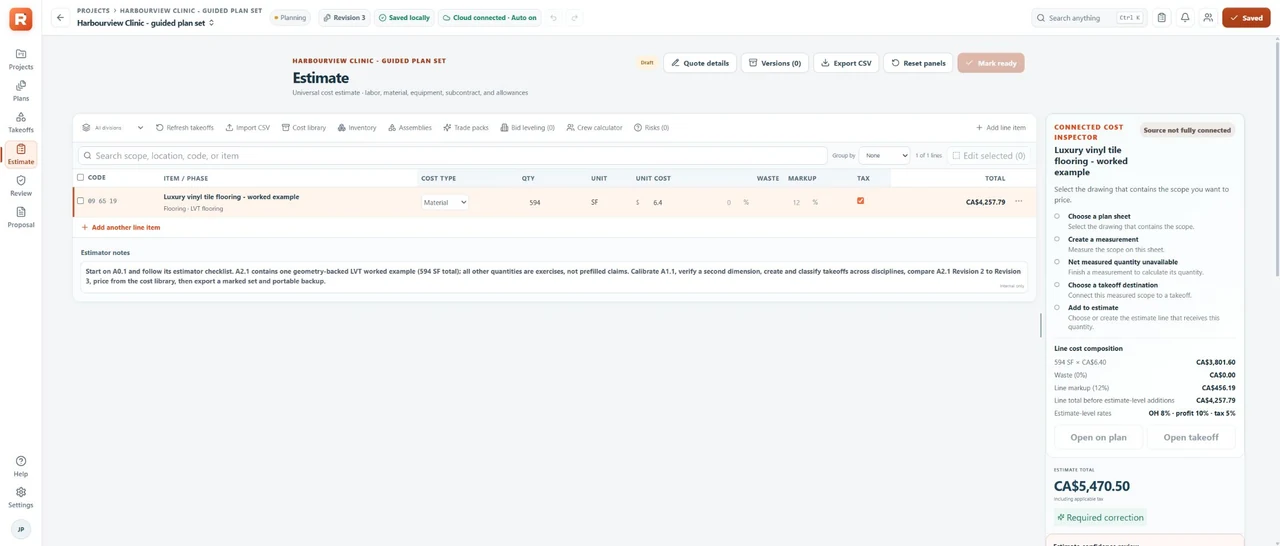This screenshot has height=546, width=1280.
Task: Open the Material cost type dropdown
Action: [445, 202]
